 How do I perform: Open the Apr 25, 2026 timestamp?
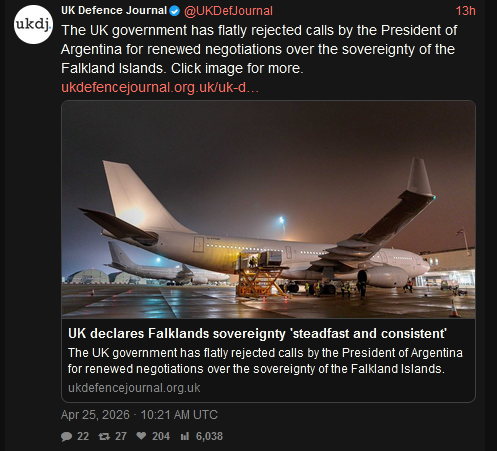139,415
